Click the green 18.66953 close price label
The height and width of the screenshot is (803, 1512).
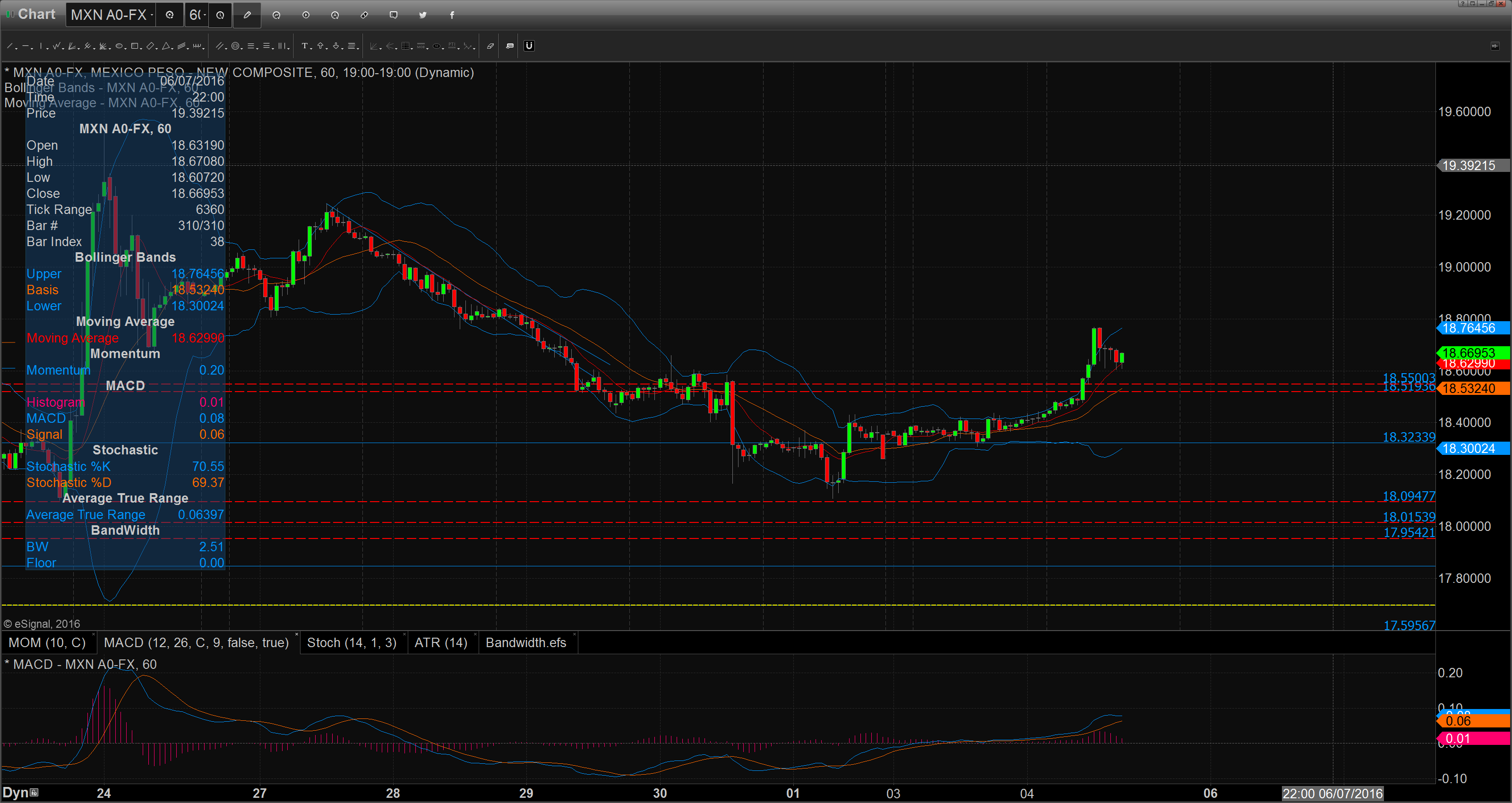(x=1472, y=353)
